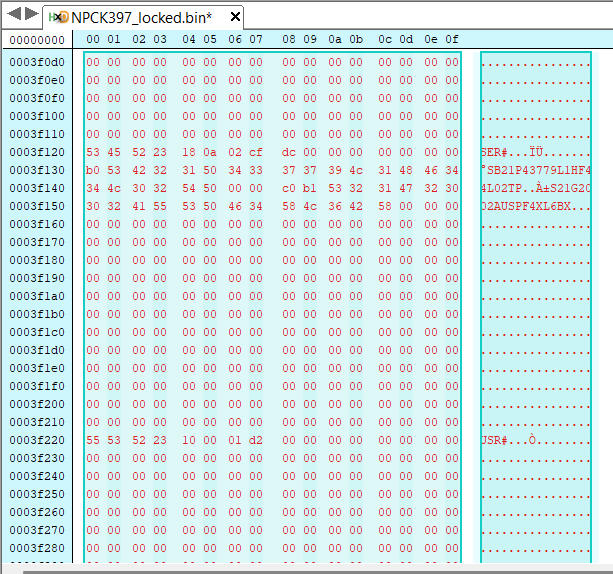613x574 pixels.
Task: Select byte 36 in row 0003f150
Action: [x=335, y=206]
